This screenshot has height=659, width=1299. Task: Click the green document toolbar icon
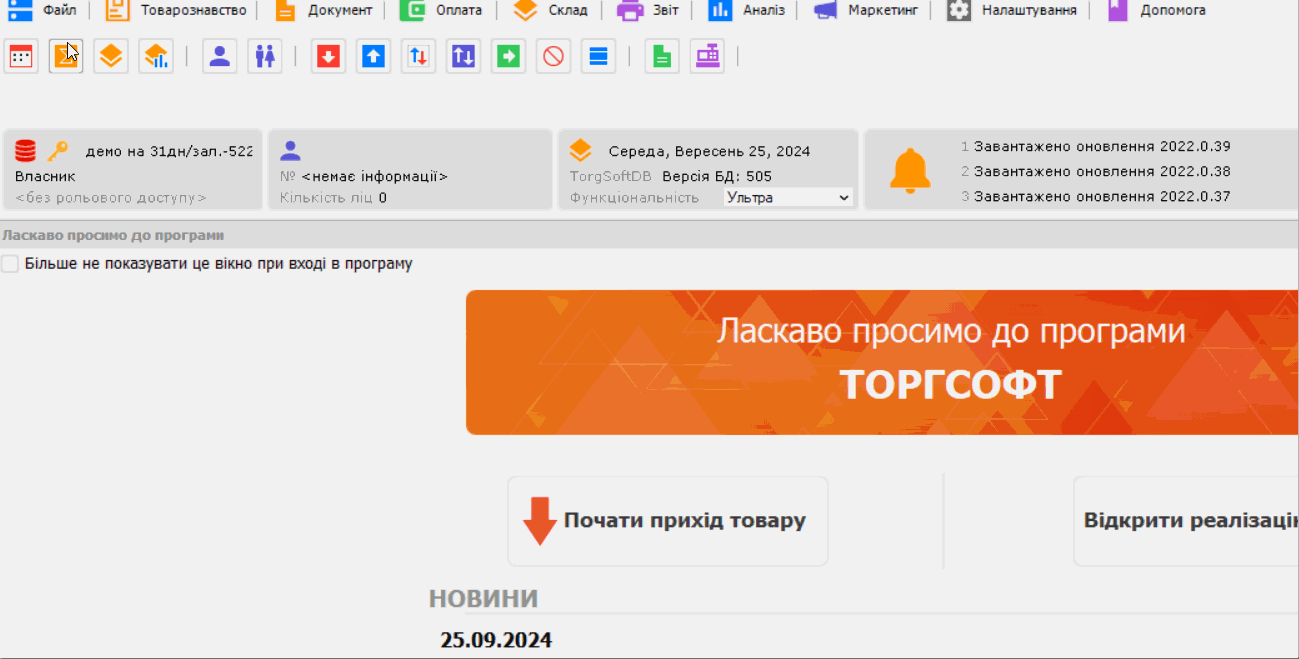[661, 57]
